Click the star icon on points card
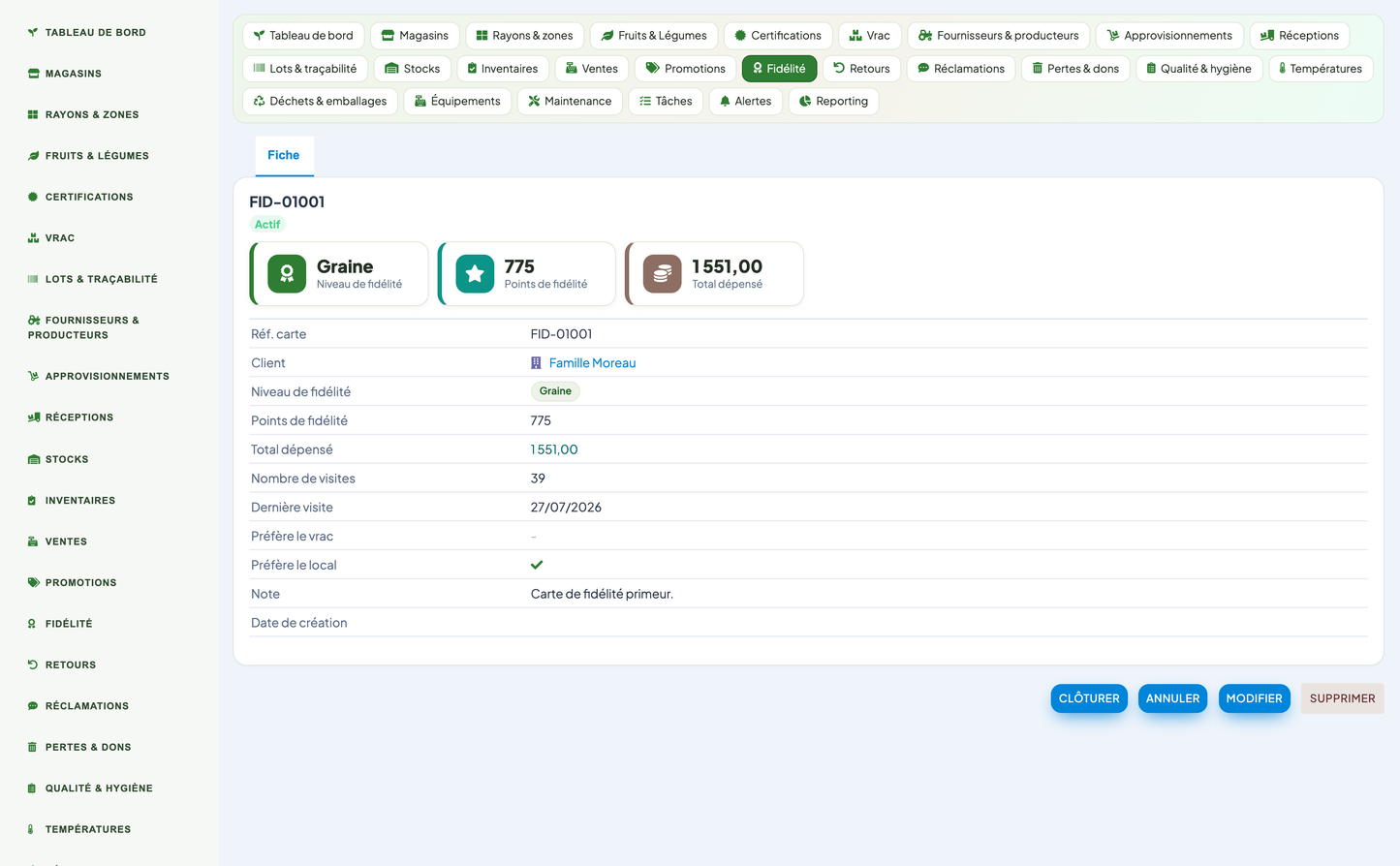The height and width of the screenshot is (866, 1400). [x=475, y=274]
